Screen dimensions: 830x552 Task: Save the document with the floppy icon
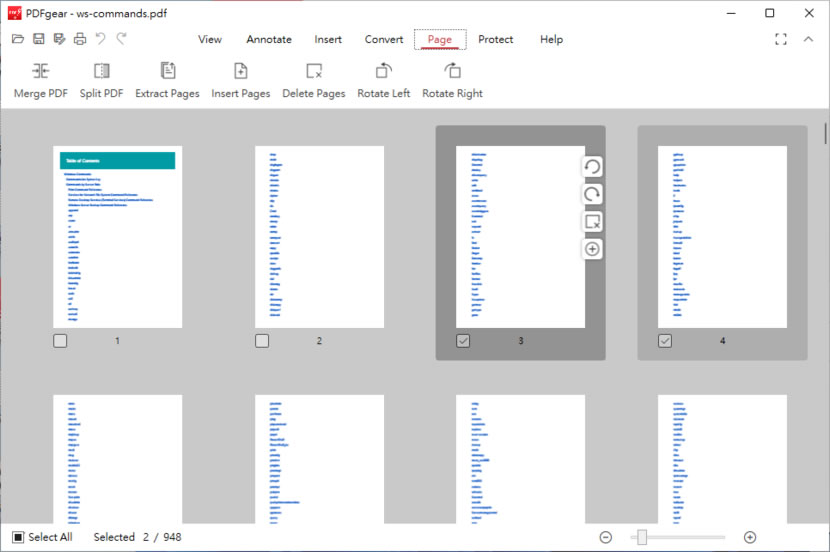[x=39, y=39]
